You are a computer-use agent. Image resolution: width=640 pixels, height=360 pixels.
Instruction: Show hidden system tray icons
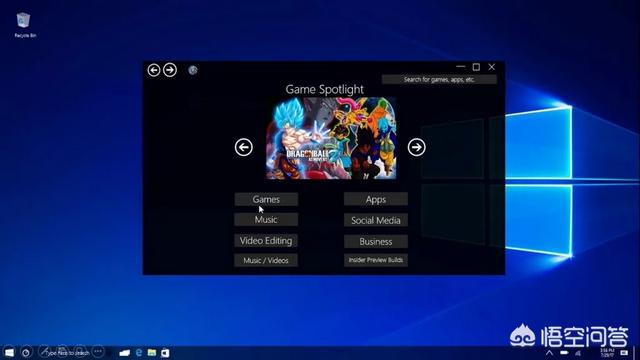click(x=549, y=353)
